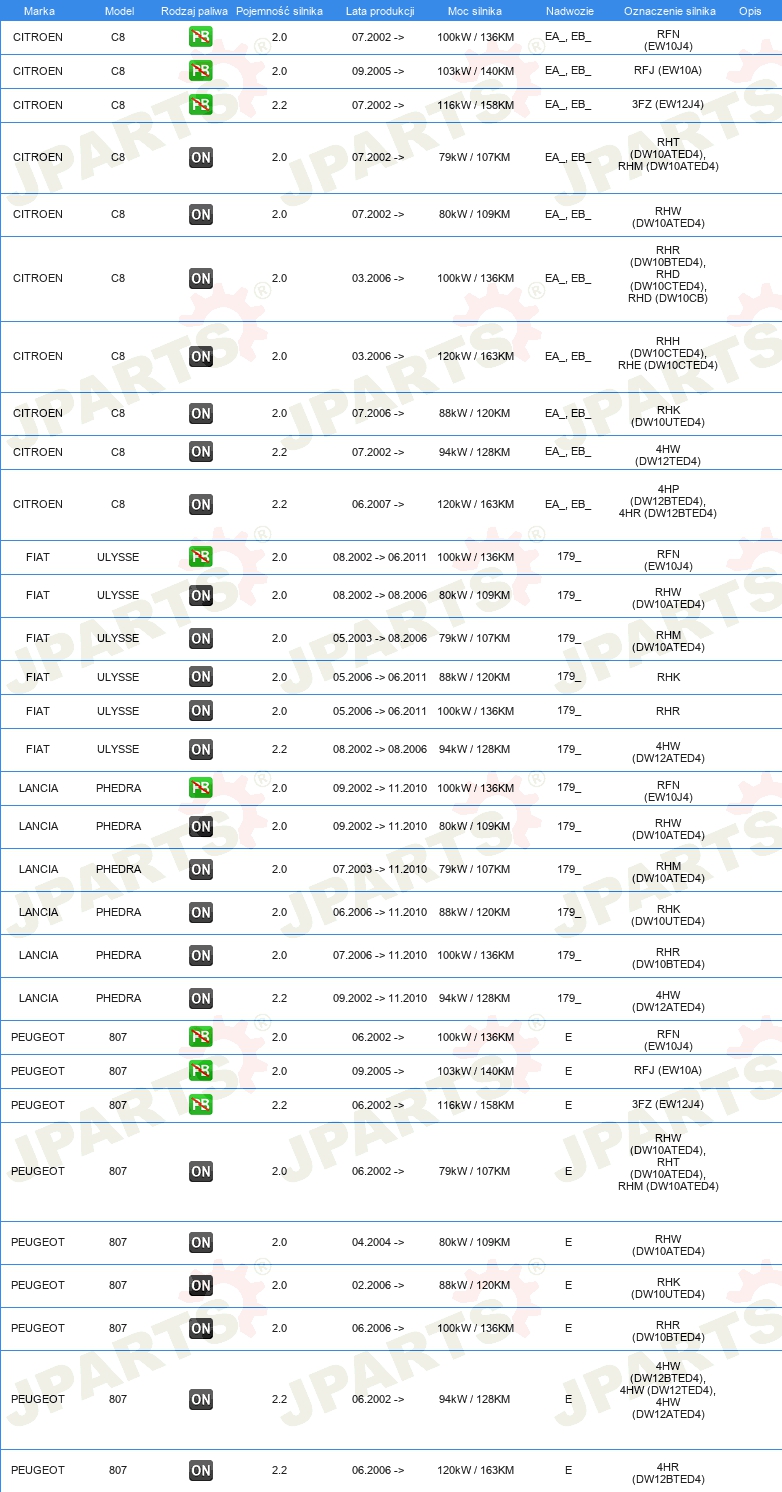Click 'RFJ (EW10A)' in the Peugeot 807 row
Screen dimensions: 782x1492
(668, 1071)
